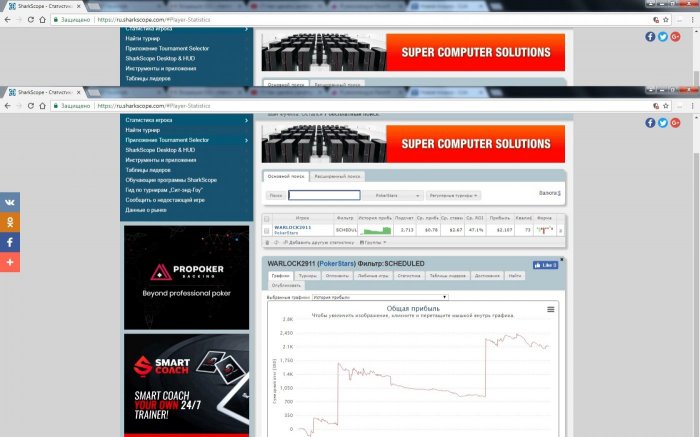The height and width of the screenshot is (437, 700).
Task: Open Найти турнир in back window sidebar
Action: 142,38
